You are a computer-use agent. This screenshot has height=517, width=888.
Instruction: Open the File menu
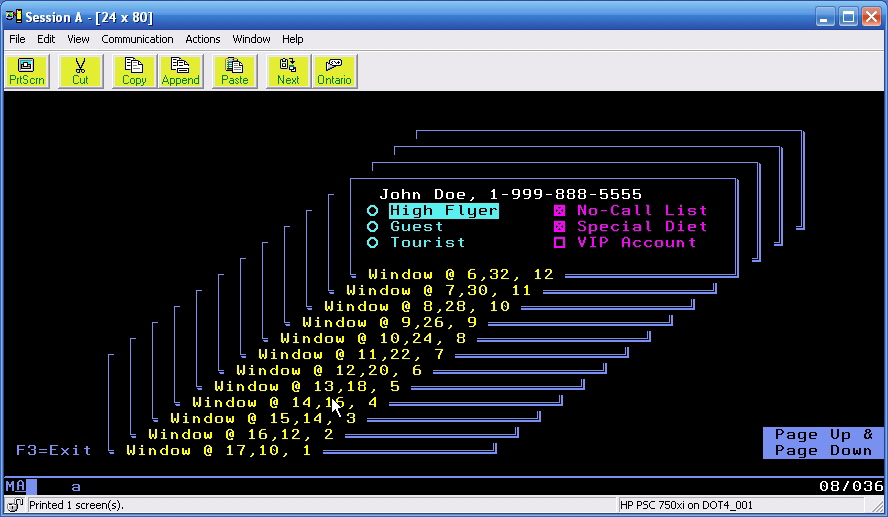[x=17, y=39]
